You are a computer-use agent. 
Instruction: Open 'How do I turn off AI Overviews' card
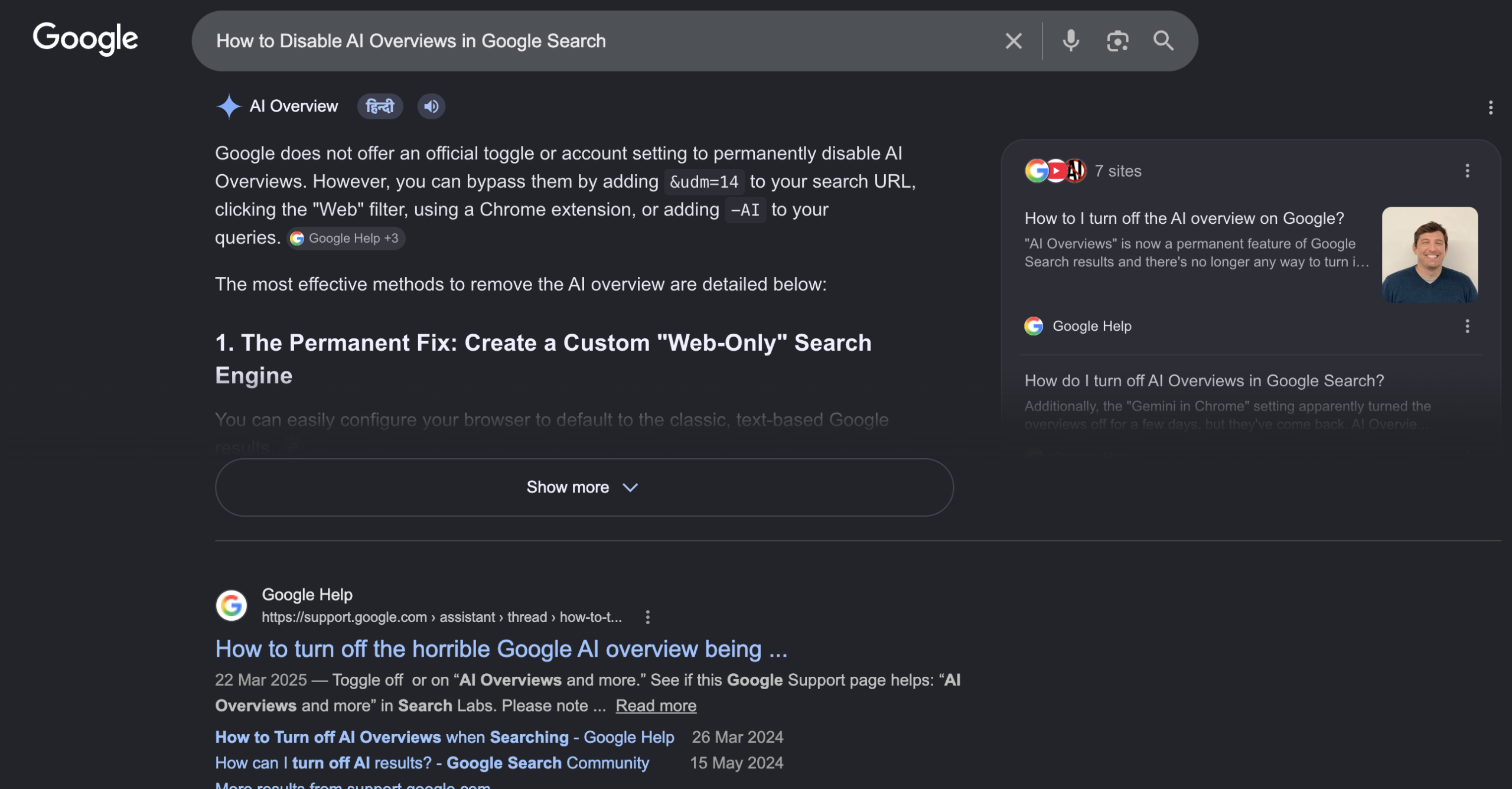1204,381
